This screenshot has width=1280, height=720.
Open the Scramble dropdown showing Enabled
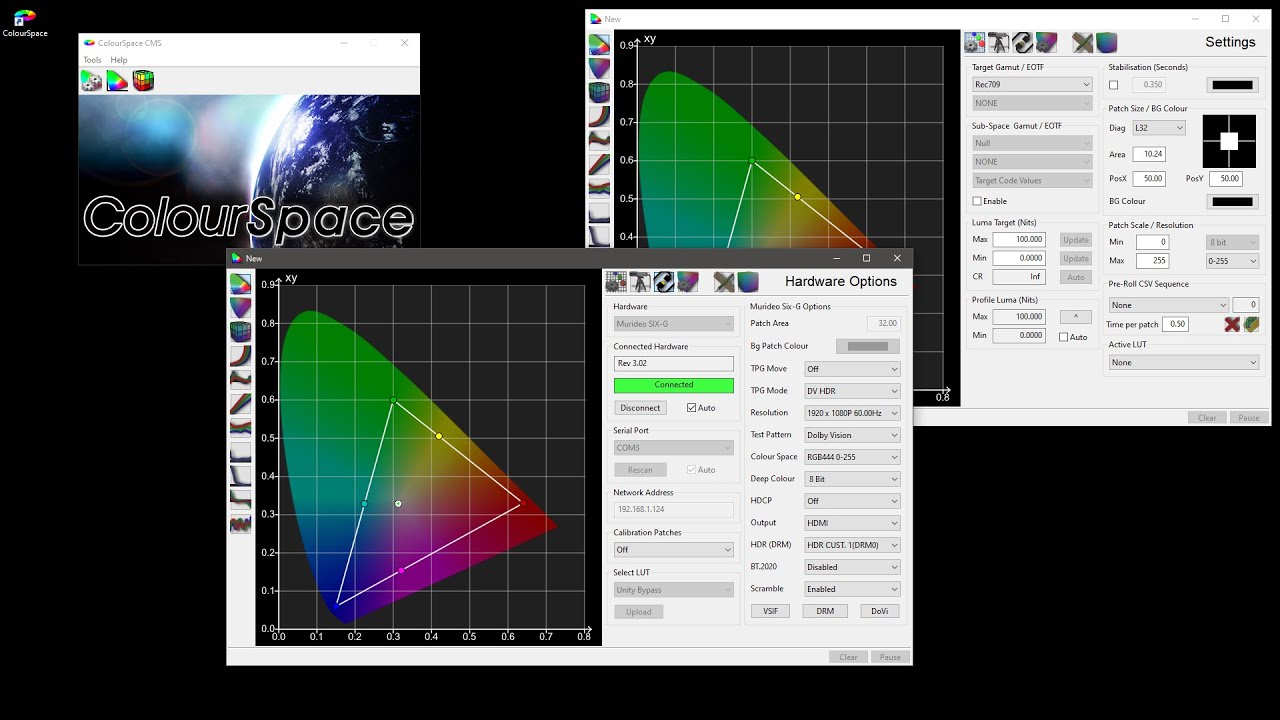[x=852, y=589]
